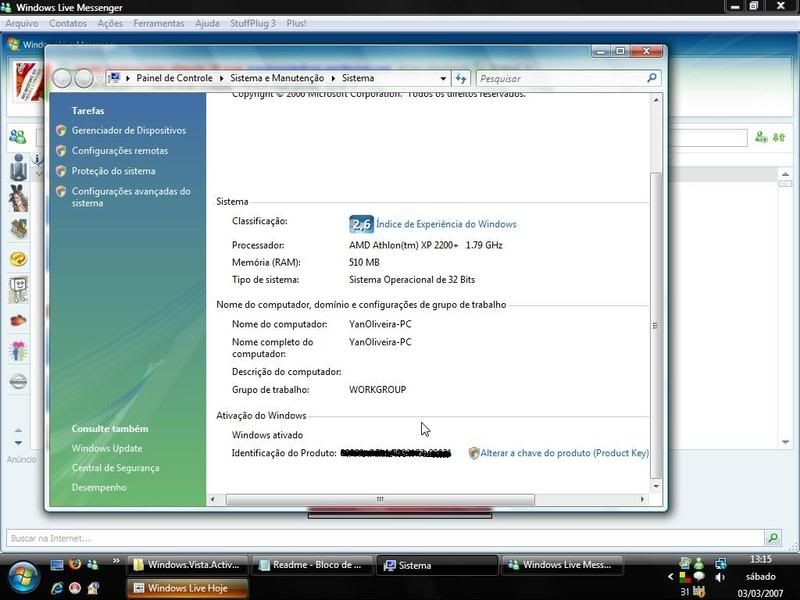
Task: Expand the arrow before Painel de Controle
Action: coord(128,79)
